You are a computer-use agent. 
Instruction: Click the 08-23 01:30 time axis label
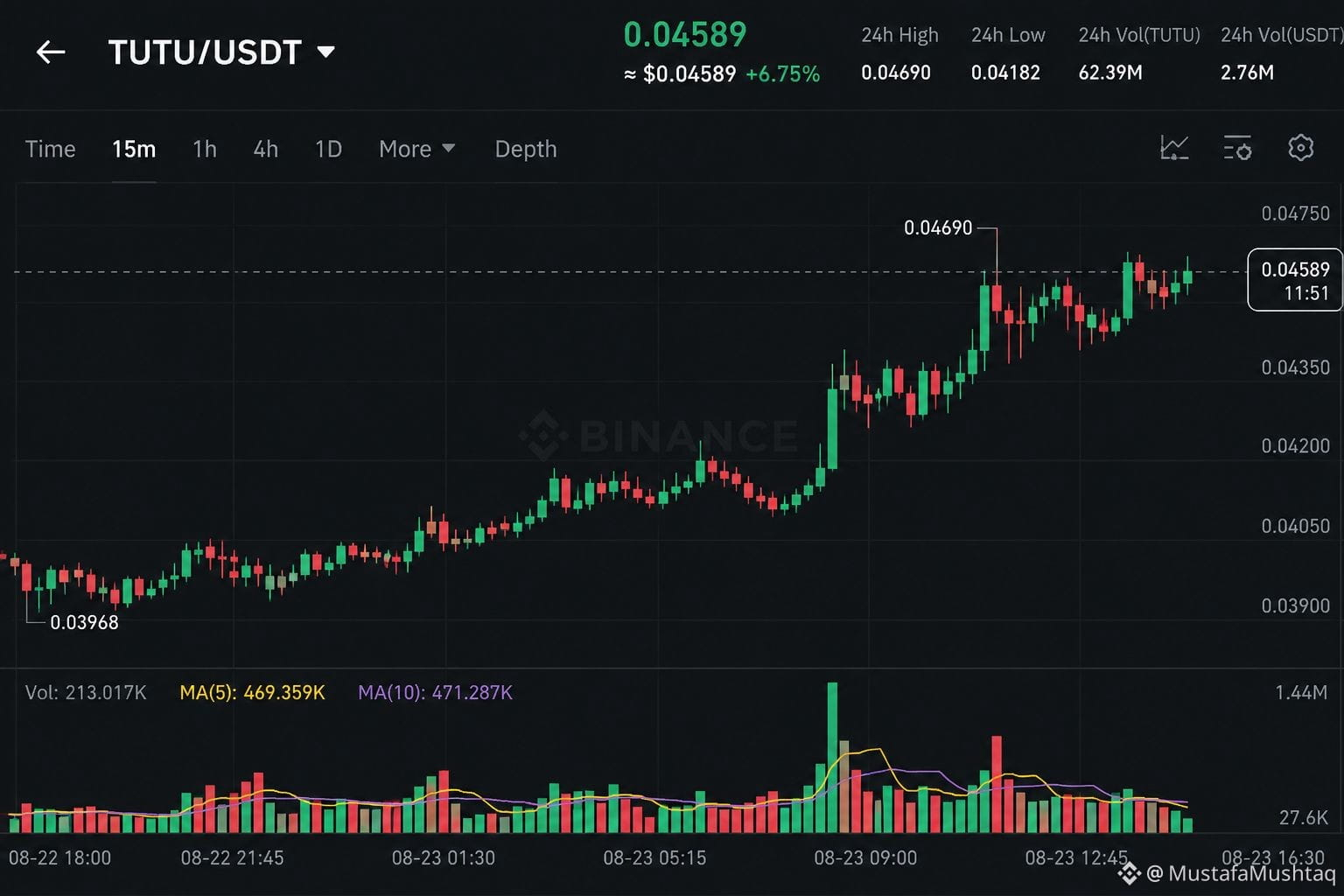click(x=443, y=857)
